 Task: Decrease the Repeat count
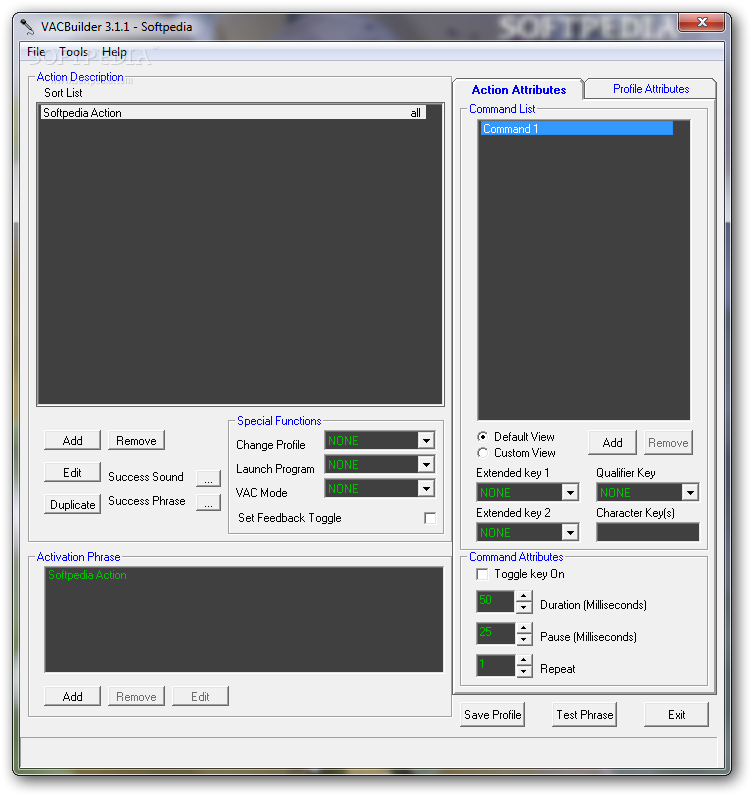tap(524, 671)
